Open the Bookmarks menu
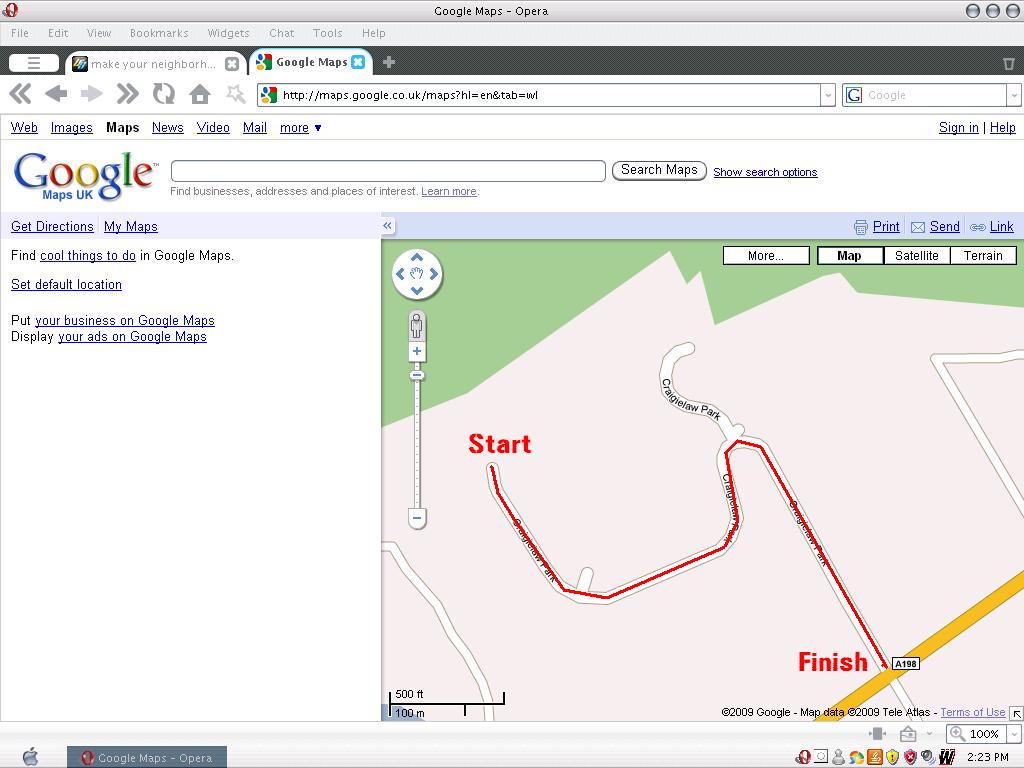Image resolution: width=1024 pixels, height=768 pixels. [x=159, y=33]
